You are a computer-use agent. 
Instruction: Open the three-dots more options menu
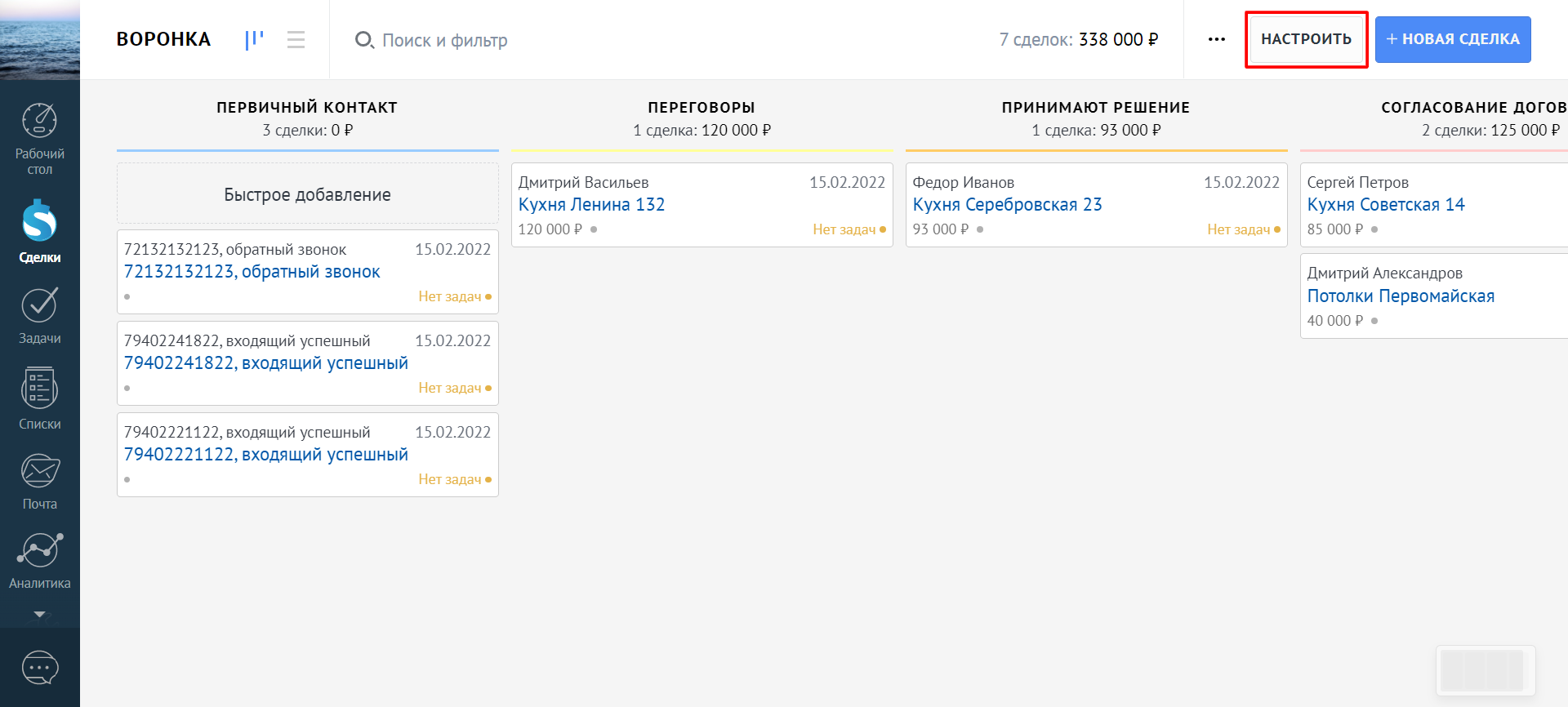pyautogui.click(x=1216, y=39)
